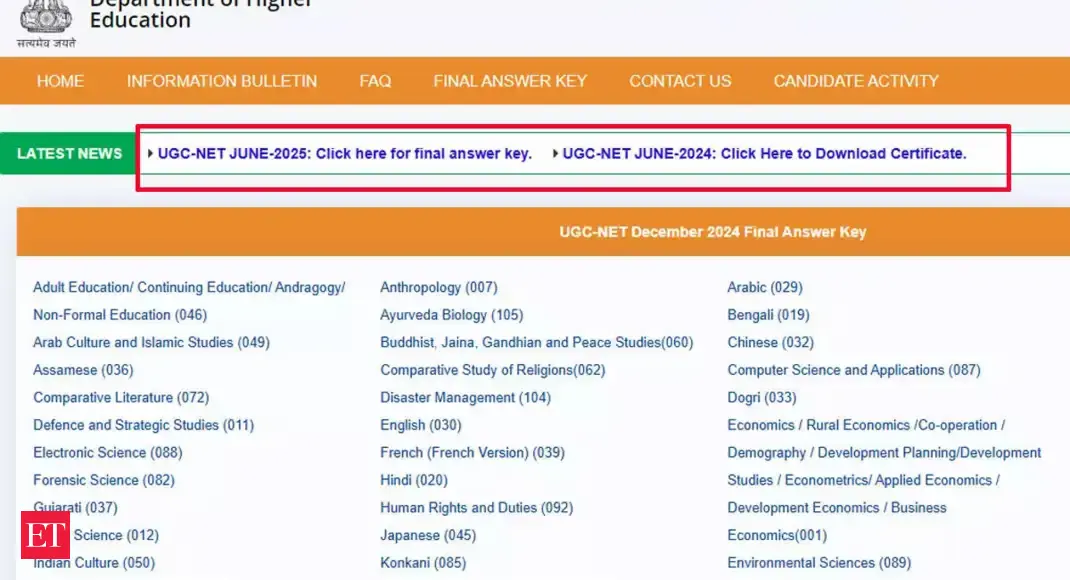Viewport: 1070px width, 580px height.
Task: Select Arabic (029) subject link
Action: [x=764, y=287]
